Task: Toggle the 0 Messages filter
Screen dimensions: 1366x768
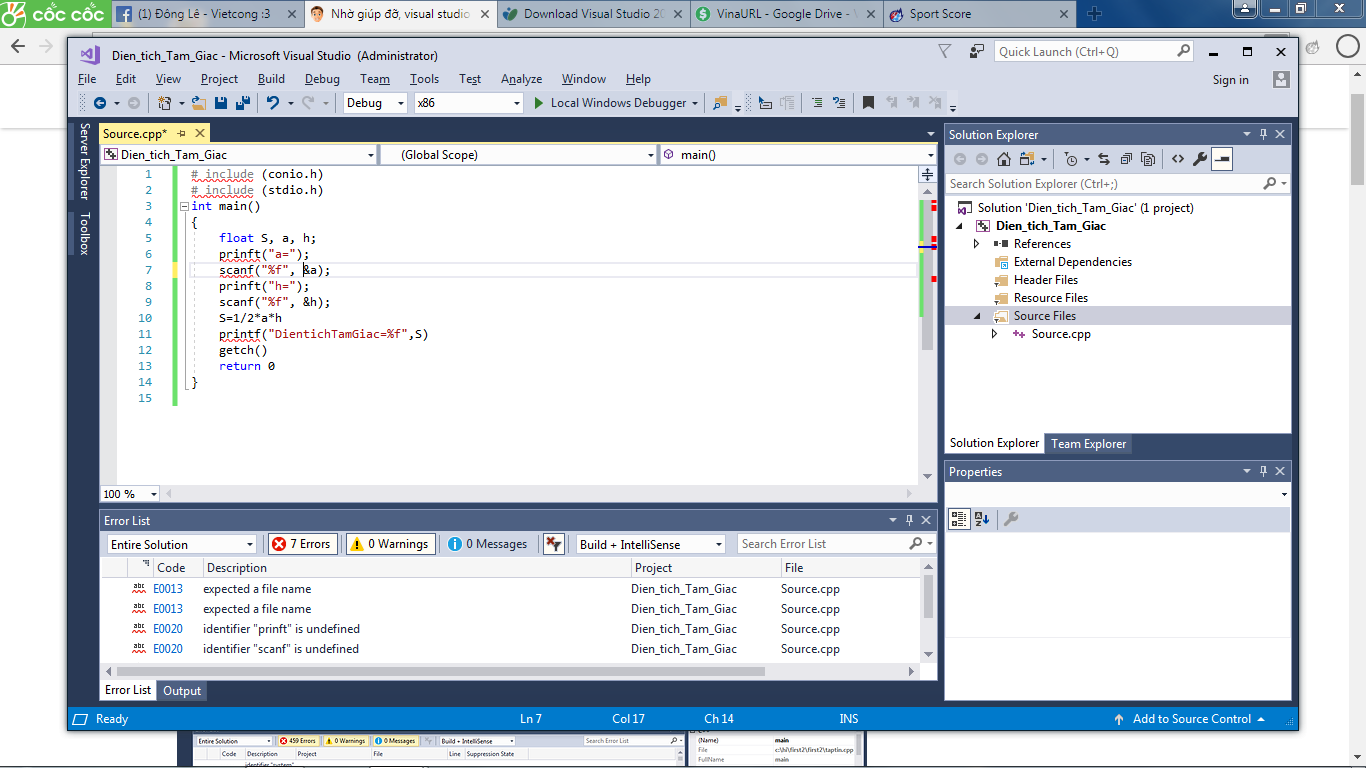Action: [488, 544]
